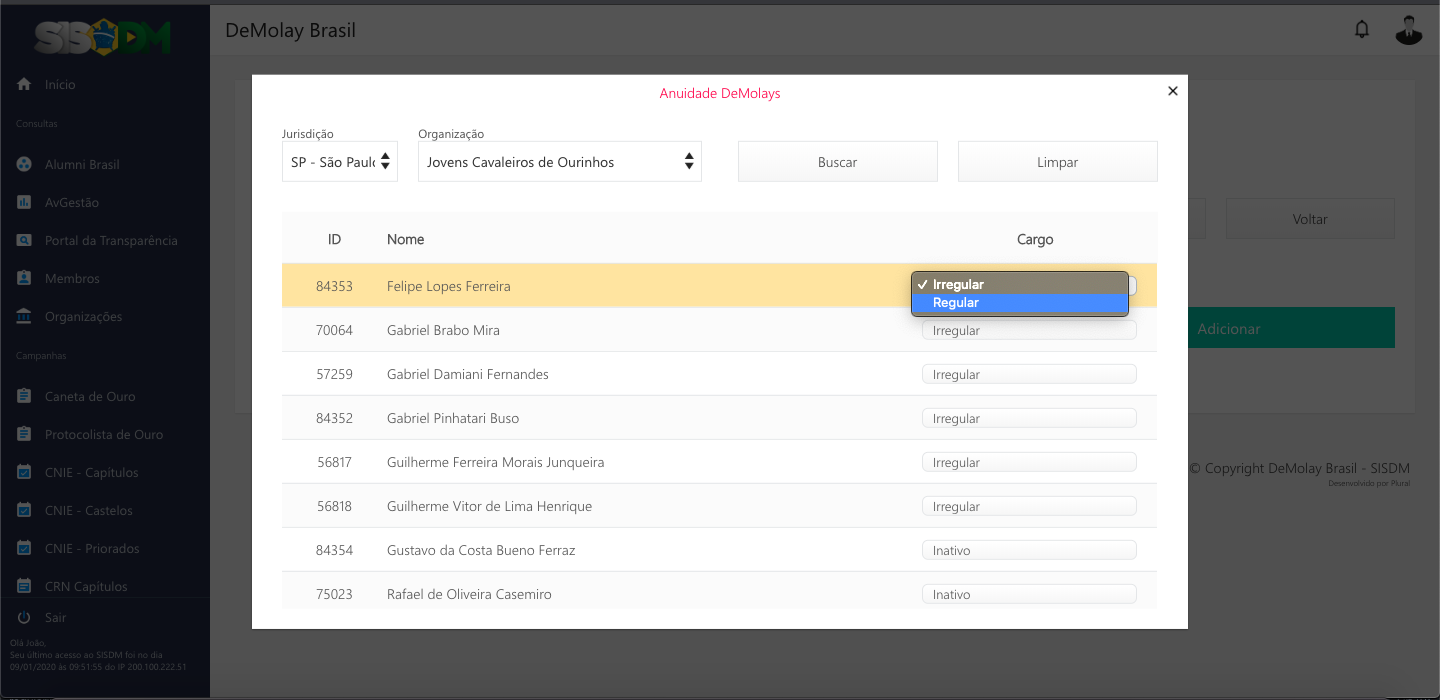This screenshot has width=1440, height=700.
Task: Click the Início home icon
Action: pos(25,85)
